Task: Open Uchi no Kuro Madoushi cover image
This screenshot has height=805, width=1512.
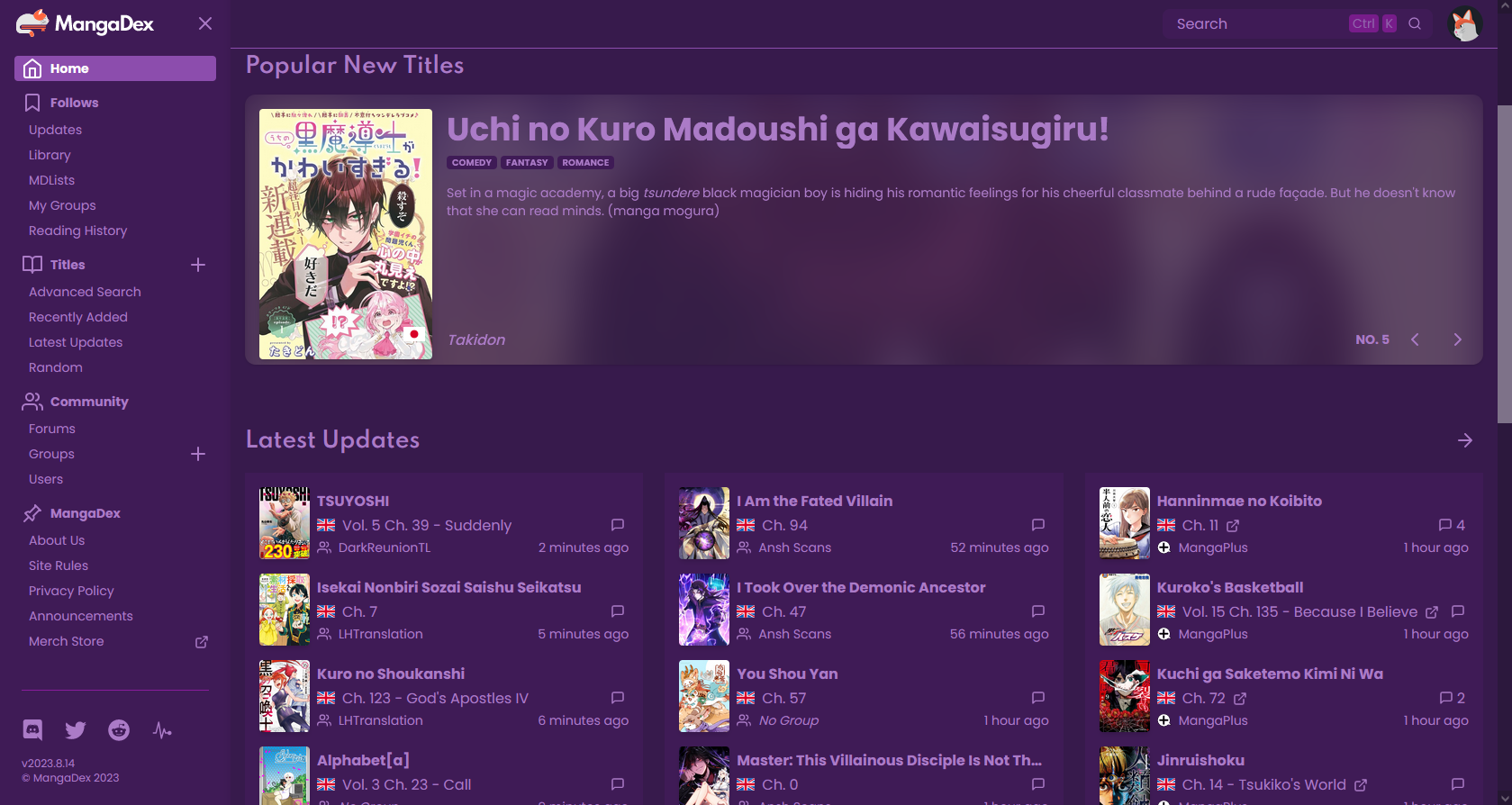Action: [x=346, y=234]
